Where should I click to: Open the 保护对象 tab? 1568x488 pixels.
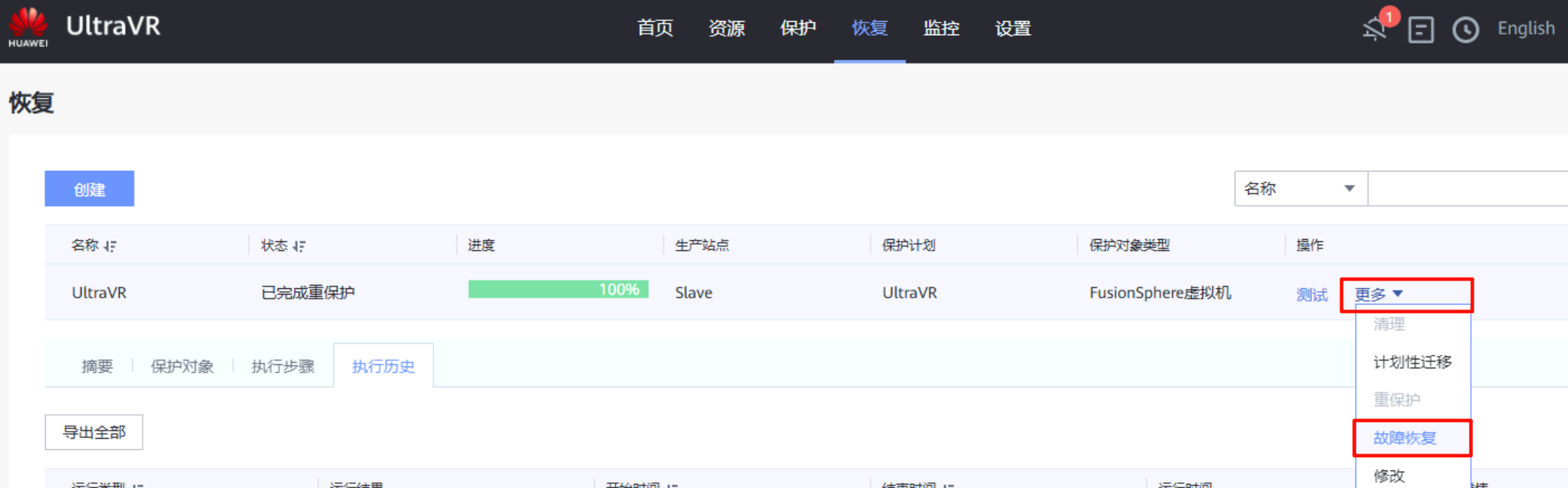[x=182, y=366]
